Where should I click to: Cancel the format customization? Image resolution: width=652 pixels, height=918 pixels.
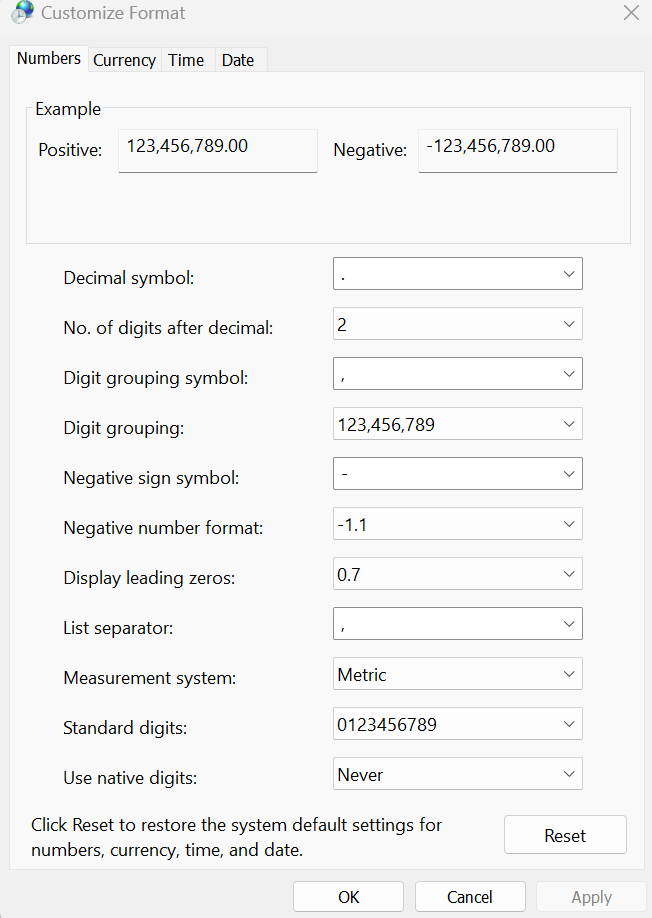point(470,896)
